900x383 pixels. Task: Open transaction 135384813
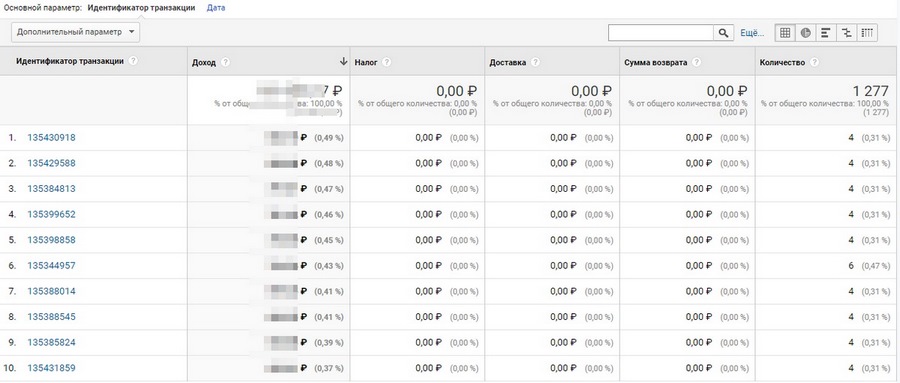click(x=51, y=189)
